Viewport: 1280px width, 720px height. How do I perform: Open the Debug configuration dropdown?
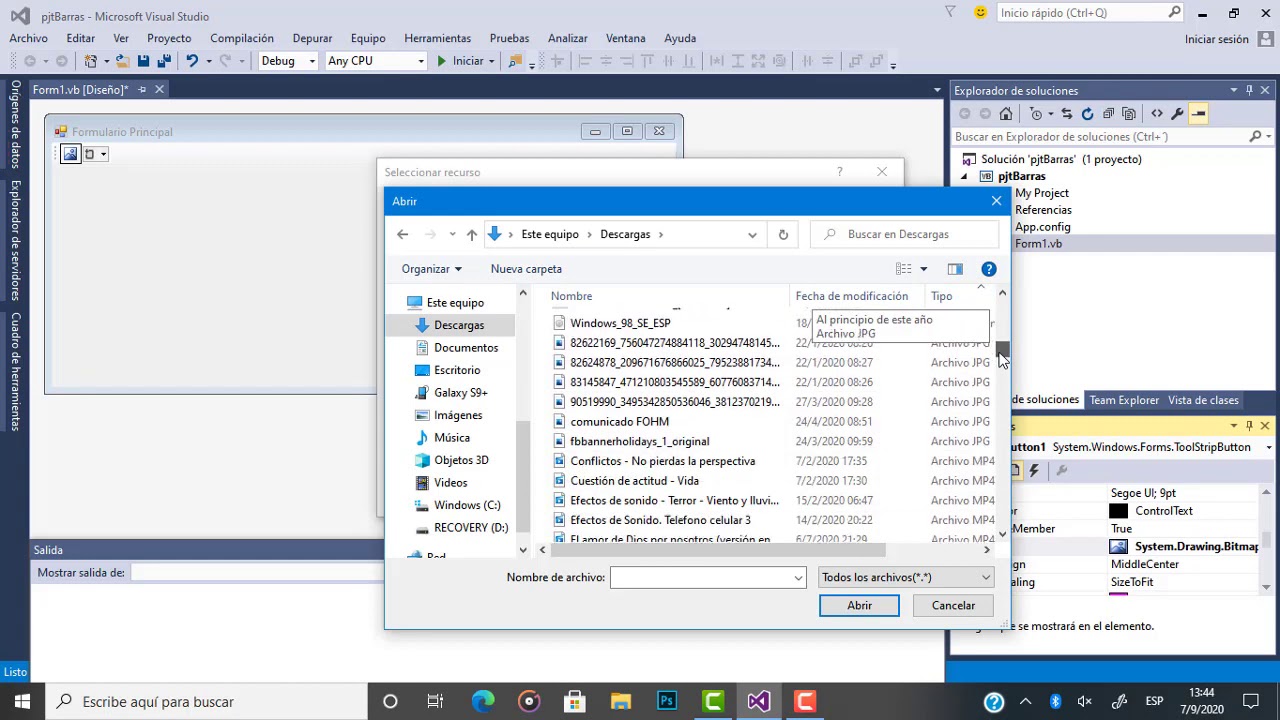coord(311,61)
